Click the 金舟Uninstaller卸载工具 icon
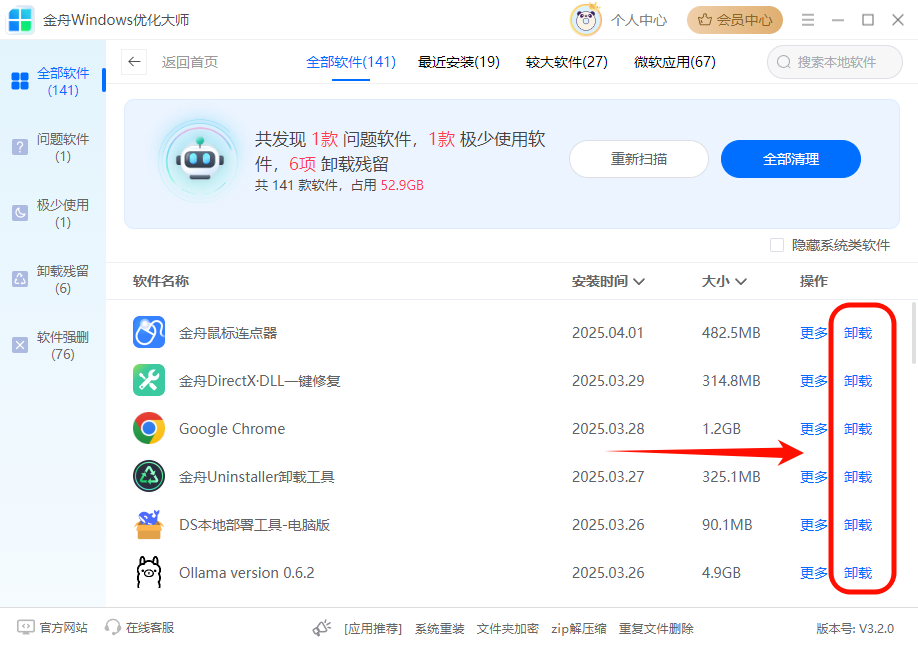Viewport: 918px width, 647px height. click(149, 477)
